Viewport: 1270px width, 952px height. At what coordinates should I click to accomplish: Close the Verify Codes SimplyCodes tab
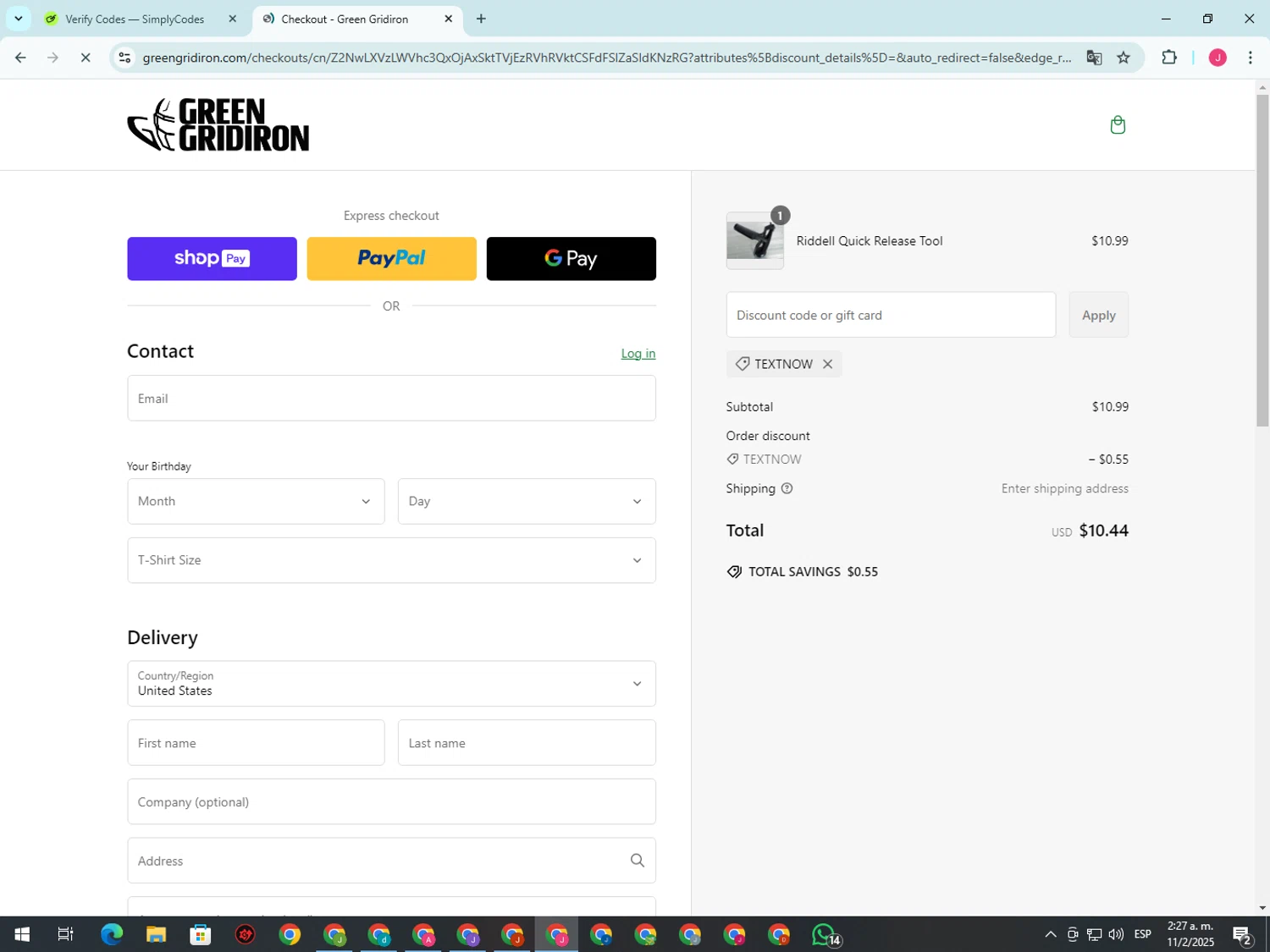[x=233, y=19]
